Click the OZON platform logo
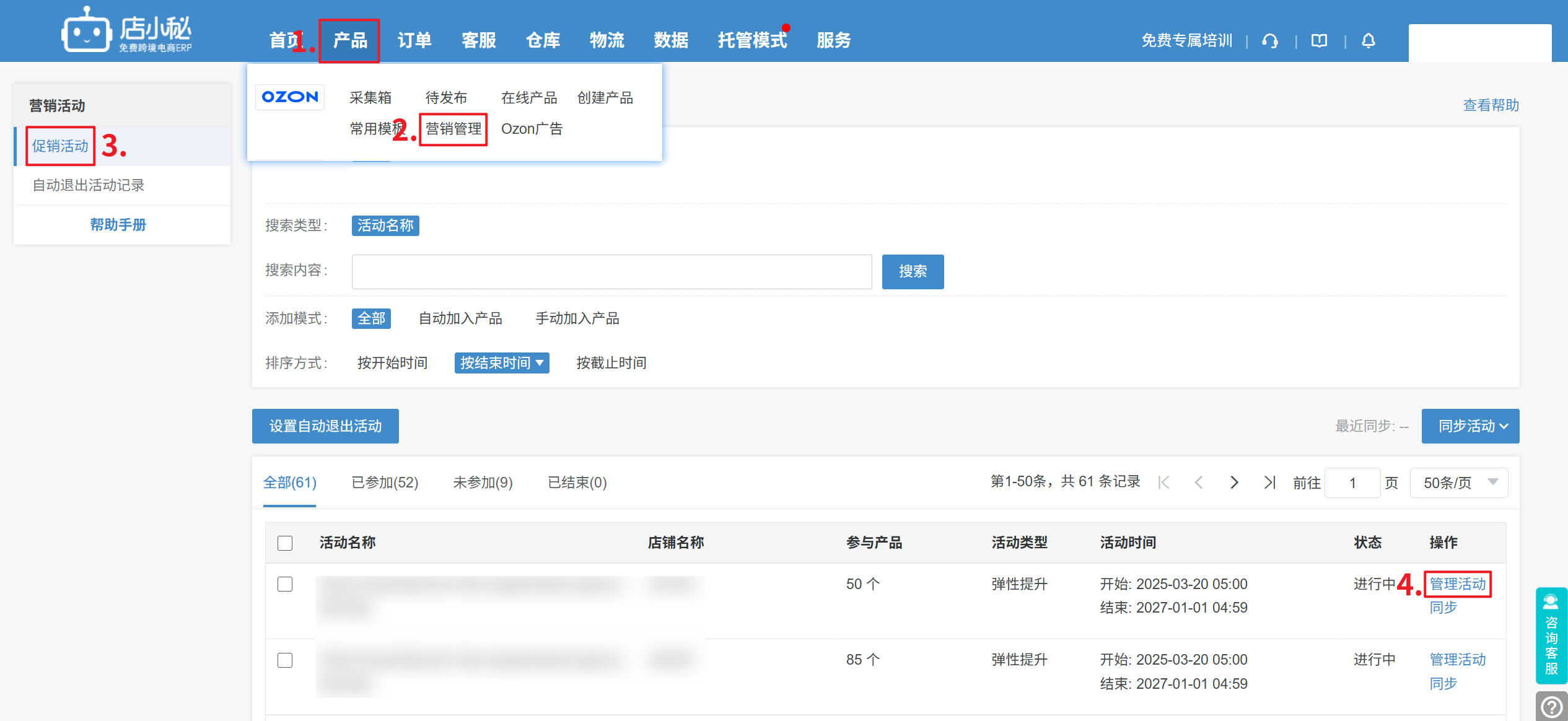The height and width of the screenshot is (721, 1568). point(290,97)
